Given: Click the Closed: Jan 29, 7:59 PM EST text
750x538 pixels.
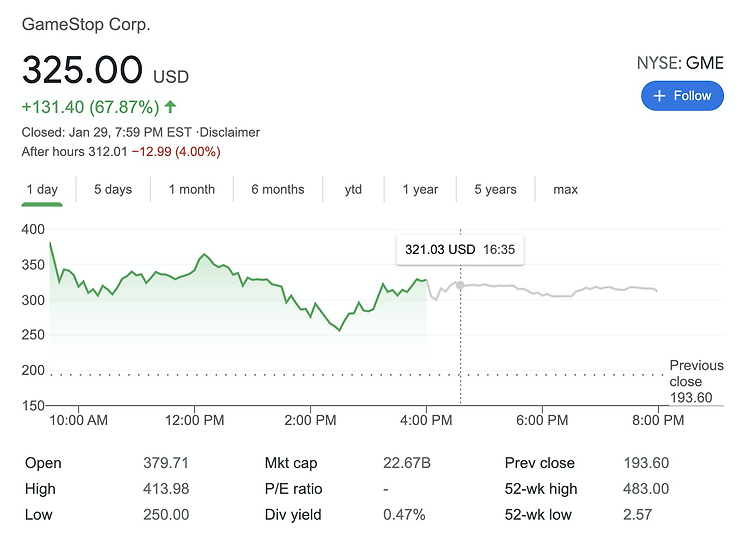Looking at the screenshot, I should click(107, 132).
